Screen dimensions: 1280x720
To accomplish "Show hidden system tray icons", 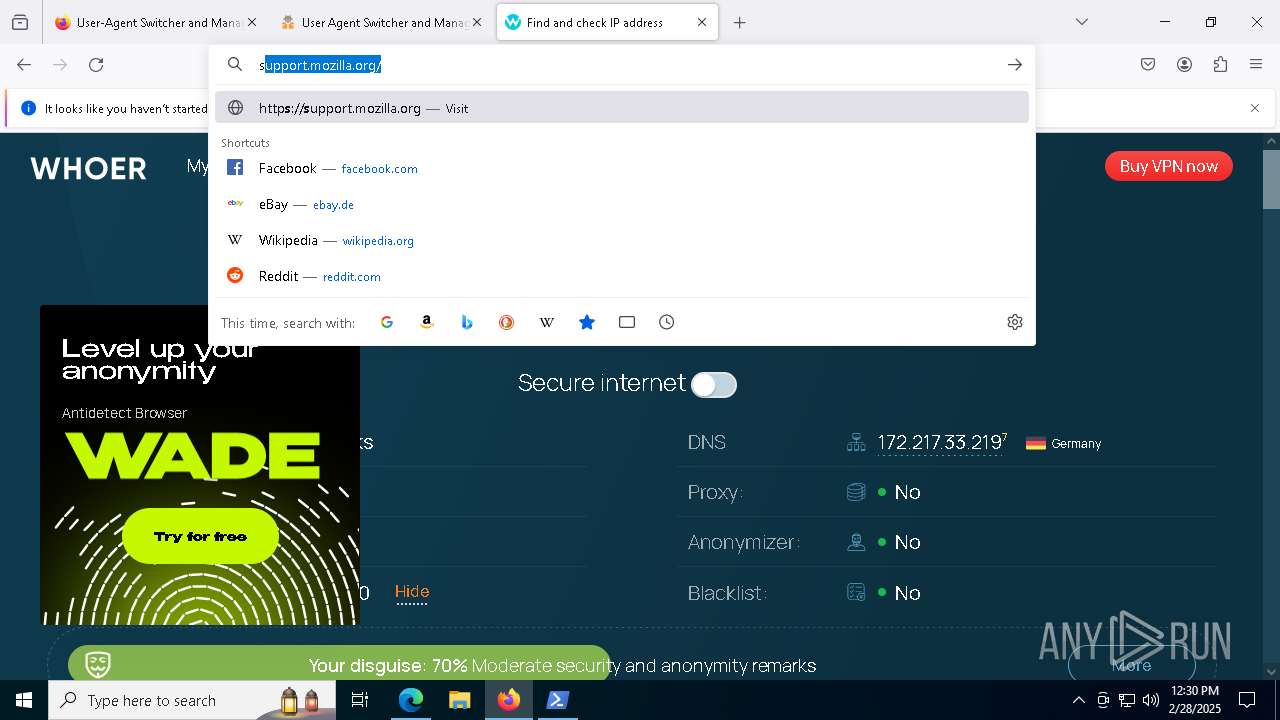I will (x=1078, y=700).
